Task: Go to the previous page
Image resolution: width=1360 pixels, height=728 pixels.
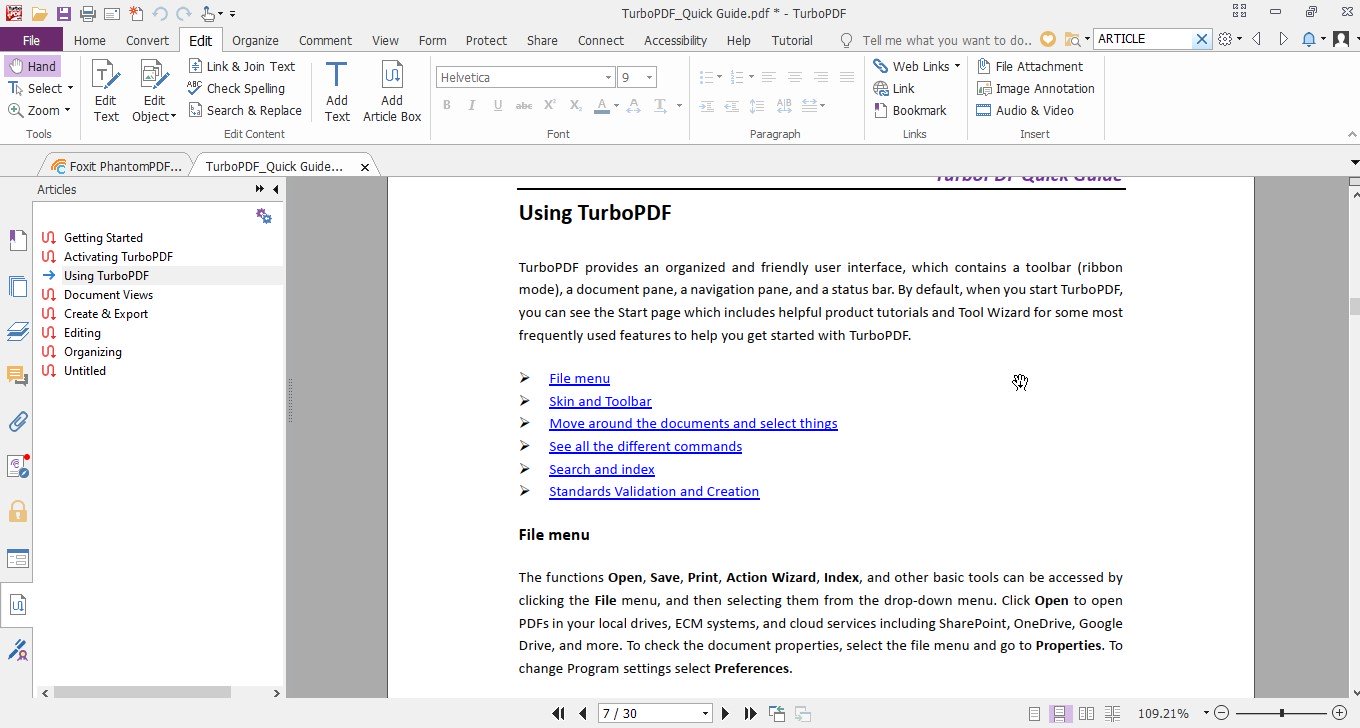Action: (x=583, y=713)
